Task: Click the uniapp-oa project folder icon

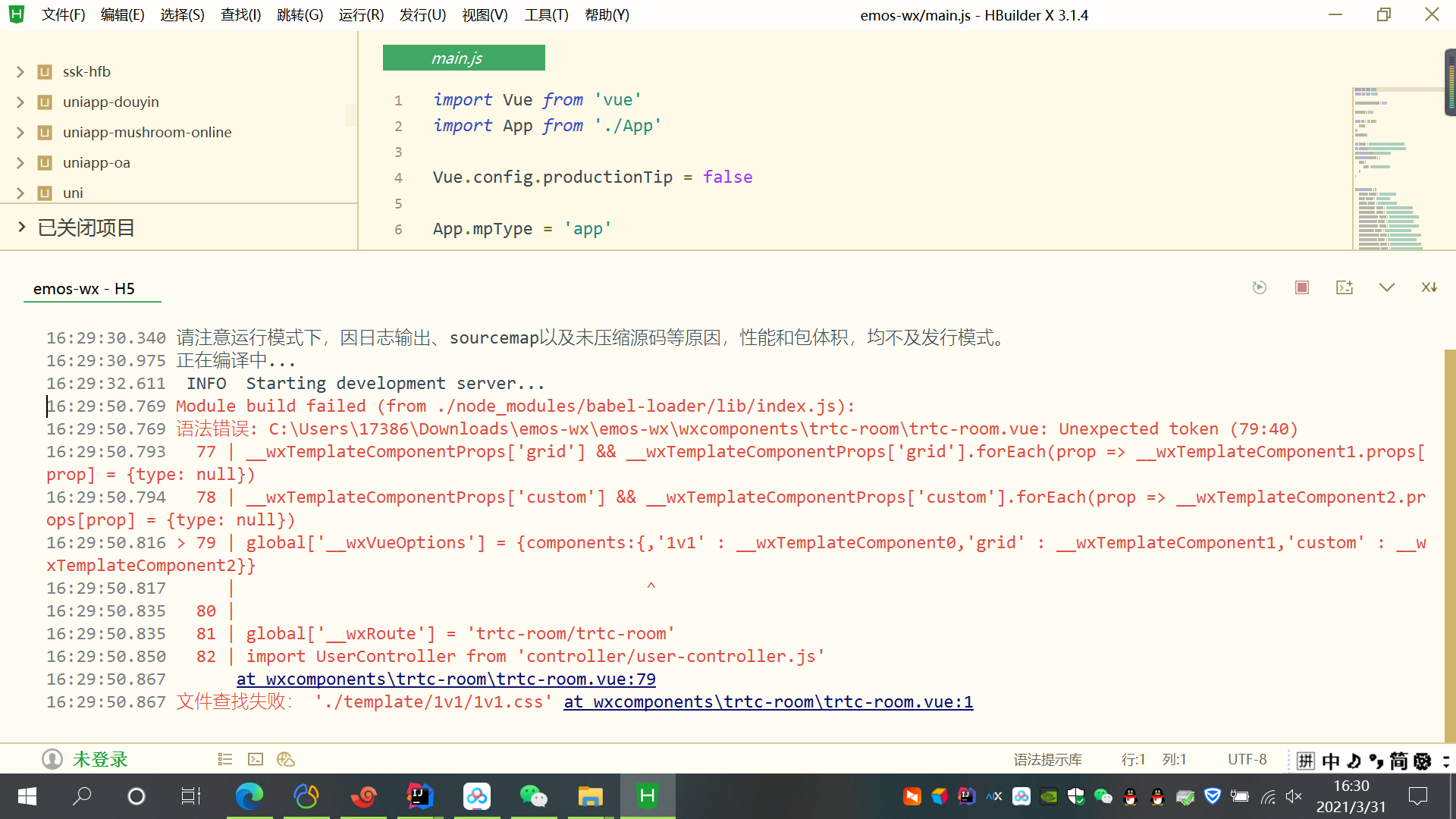Action: click(x=45, y=163)
